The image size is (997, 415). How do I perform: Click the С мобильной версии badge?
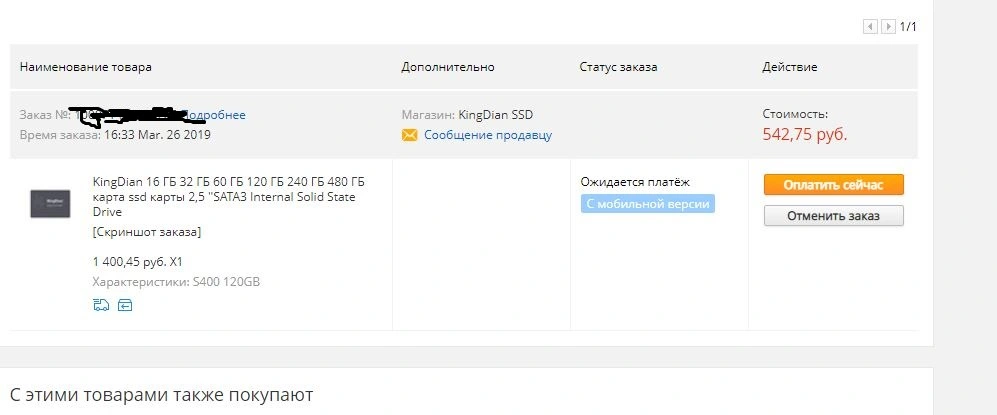point(647,204)
